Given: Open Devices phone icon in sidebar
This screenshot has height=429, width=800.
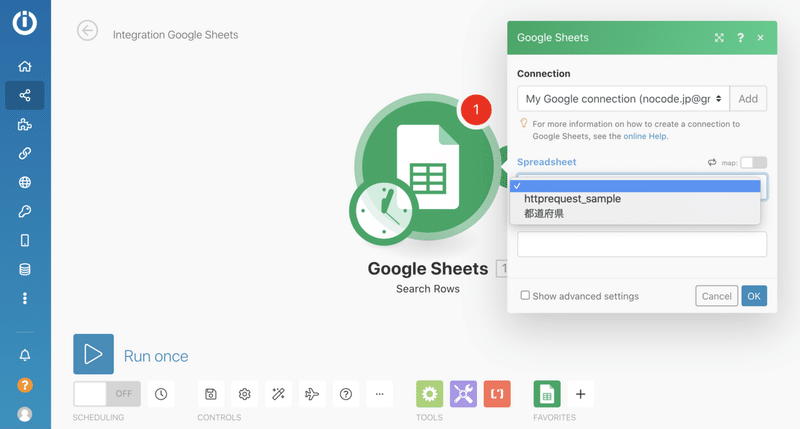Looking at the screenshot, I should [x=24, y=240].
